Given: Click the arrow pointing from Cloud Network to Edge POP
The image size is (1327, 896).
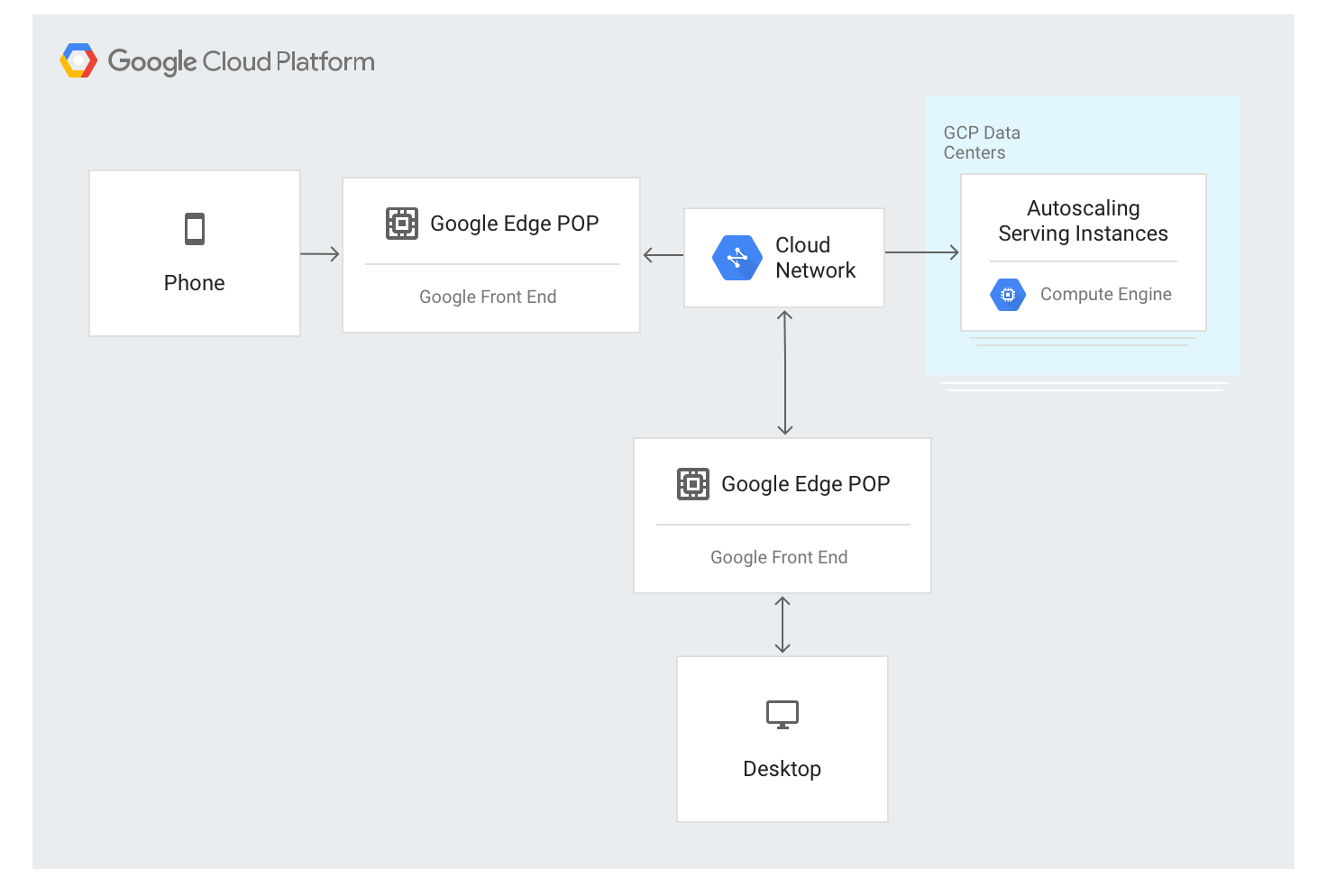Looking at the screenshot, I should point(663,255).
